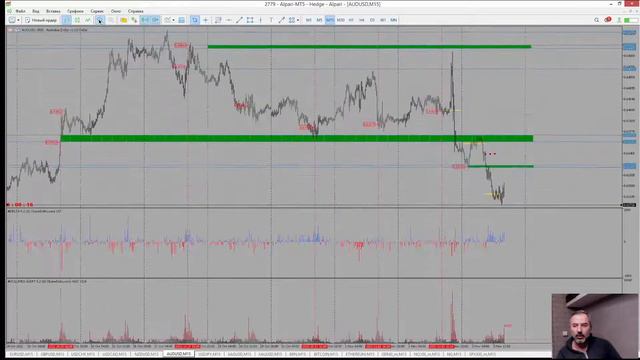This screenshot has width=640, height=360.
Task: Set timeframe to H4
Action: click(x=362, y=20)
